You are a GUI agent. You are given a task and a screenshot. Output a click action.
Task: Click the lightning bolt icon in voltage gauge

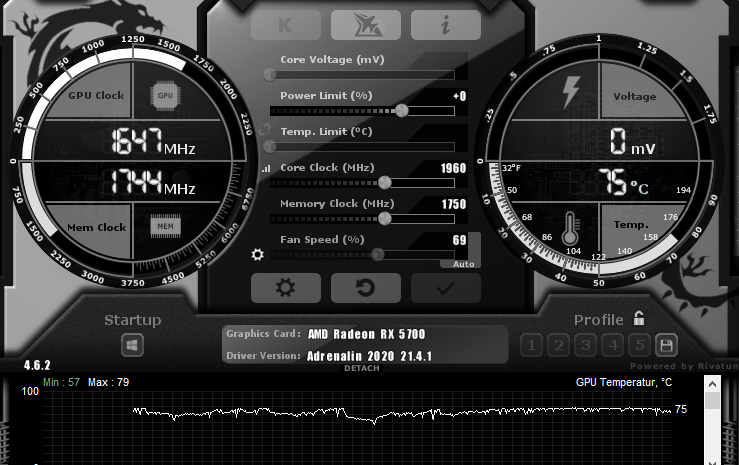571,91
